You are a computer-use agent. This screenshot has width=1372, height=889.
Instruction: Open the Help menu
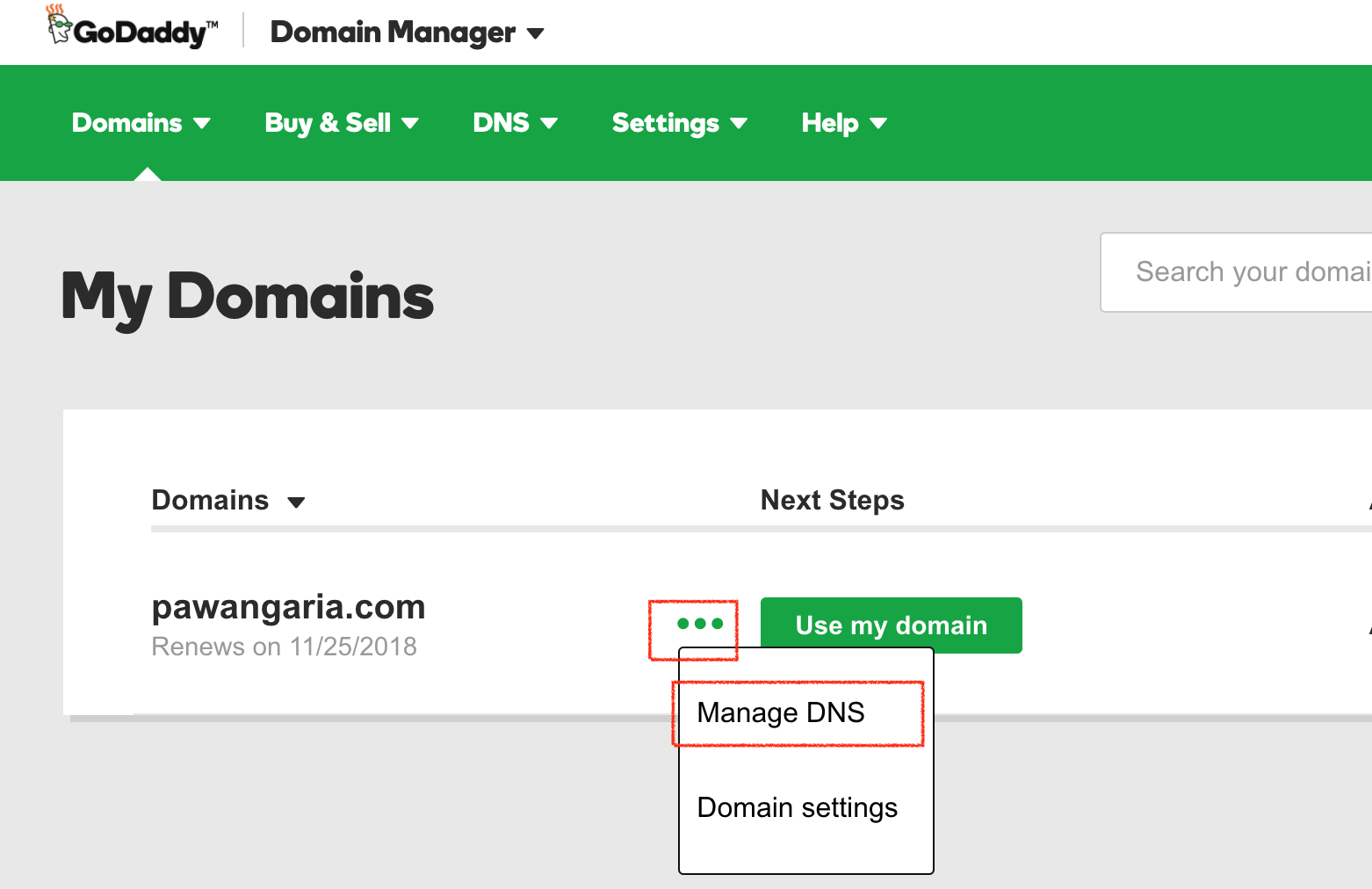844,123
